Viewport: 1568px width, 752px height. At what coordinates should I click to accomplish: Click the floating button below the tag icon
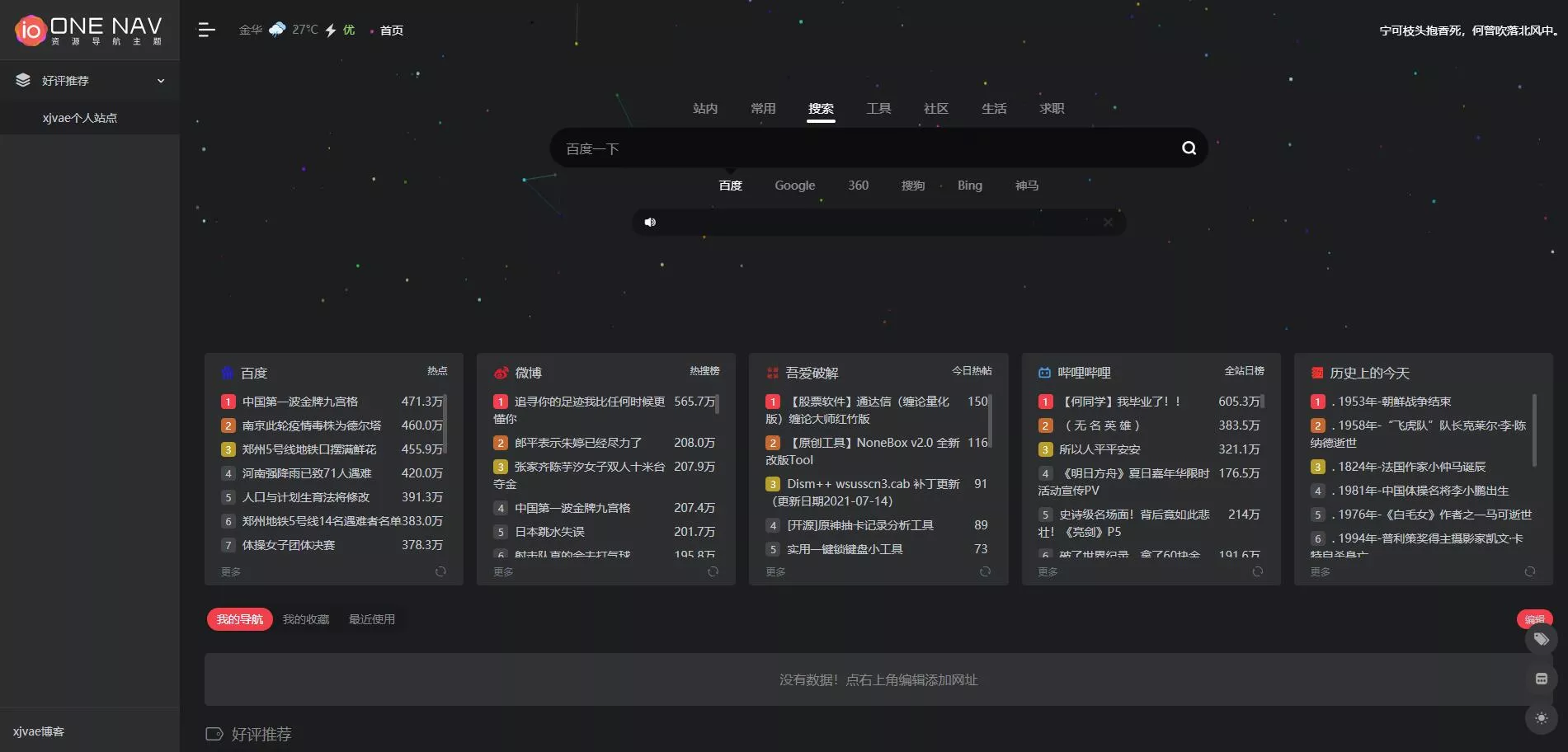click(1541, 679)
